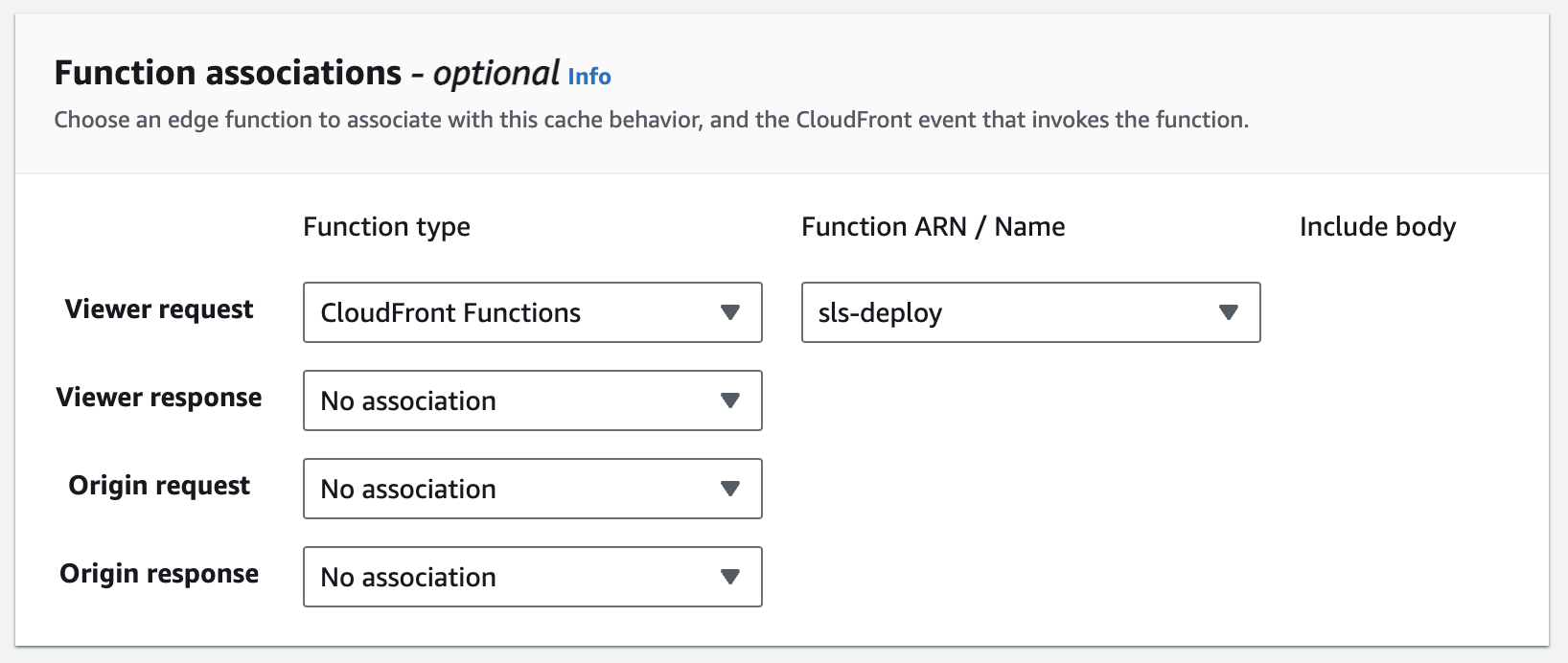
Task: Click the Function associations heading text
Action: coord(307,73)
